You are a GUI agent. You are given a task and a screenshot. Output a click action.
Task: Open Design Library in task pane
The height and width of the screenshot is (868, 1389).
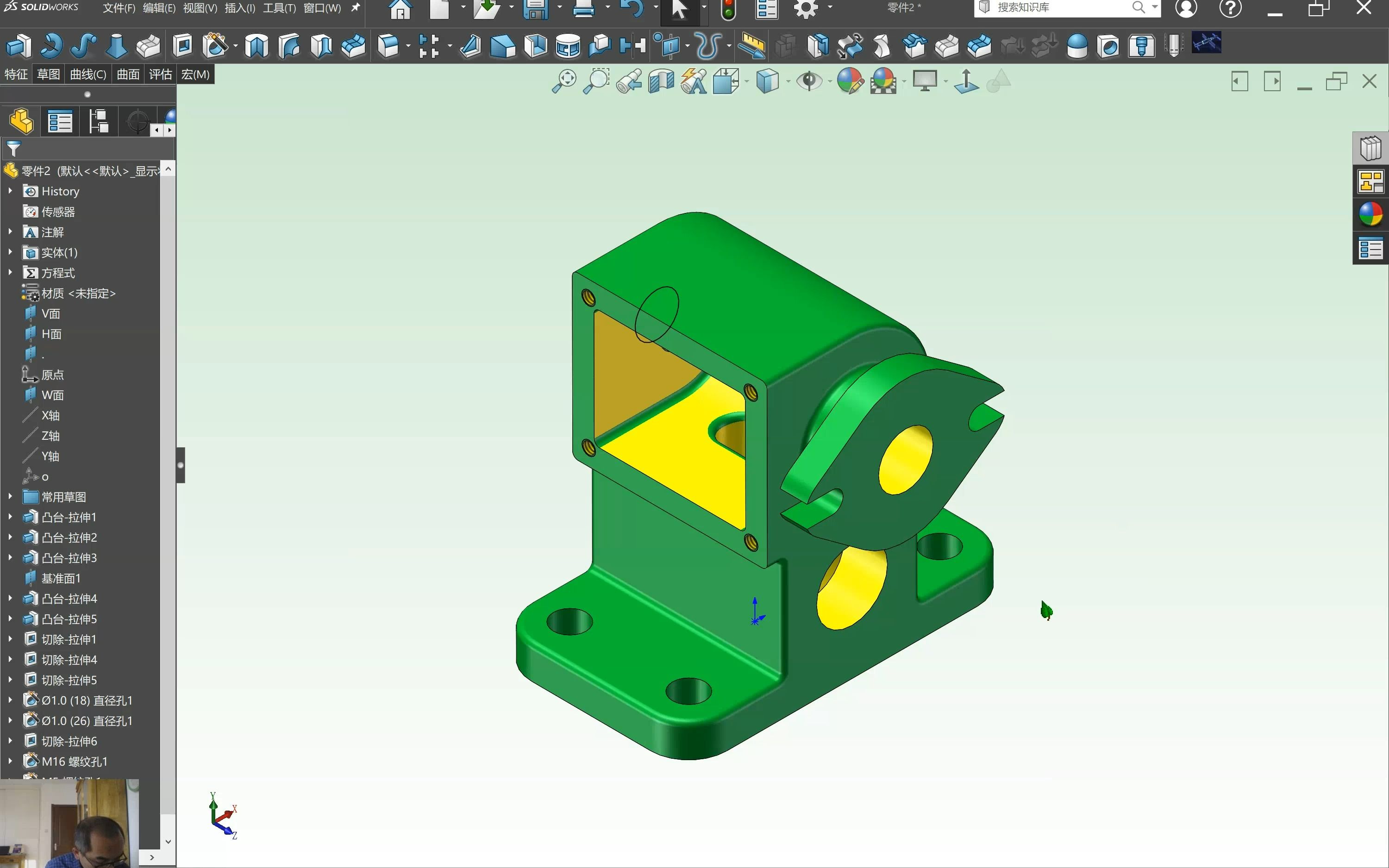(1370, 148)
